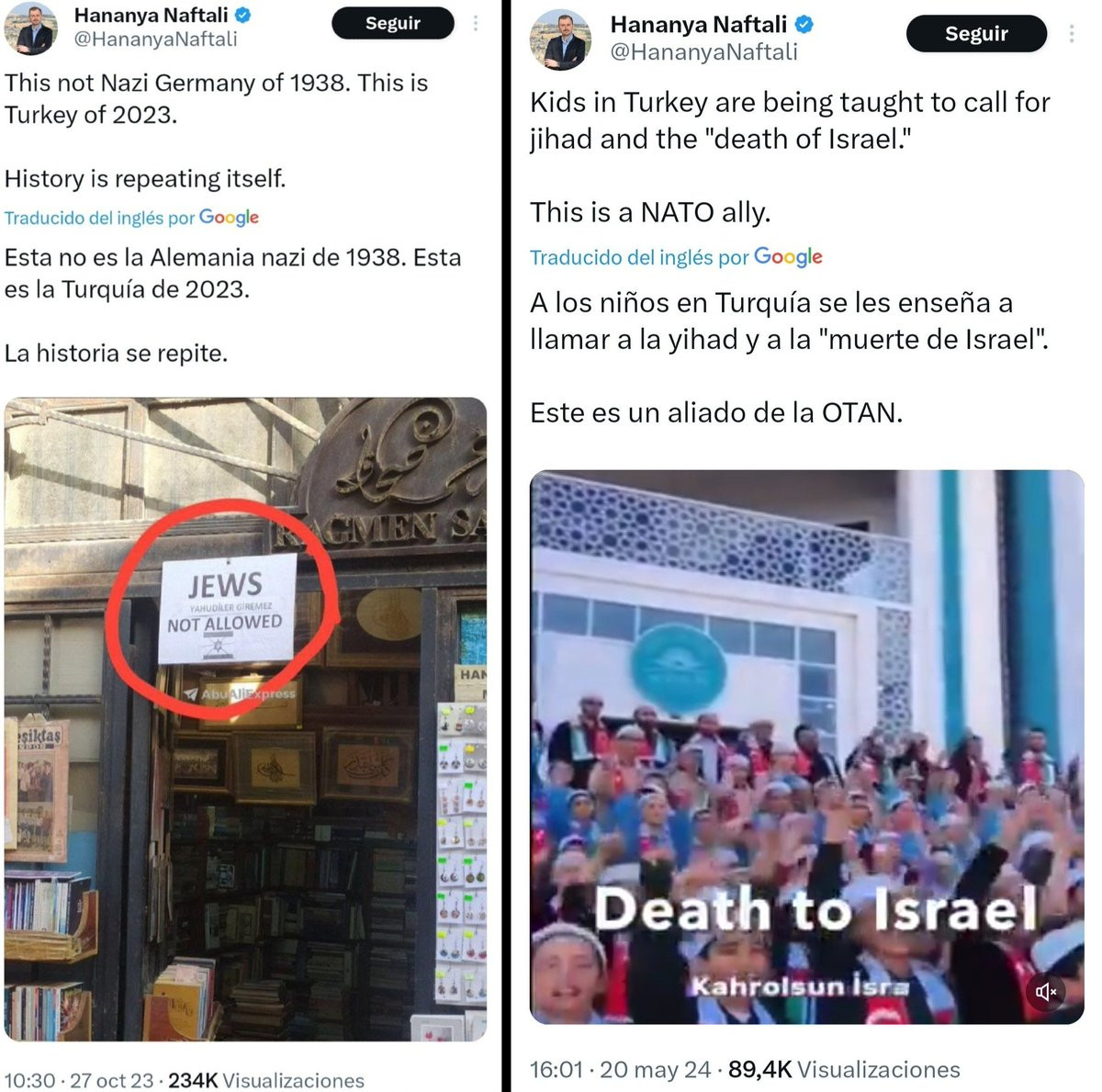Open Hananya Naftali avatar in left tweet
Image resolution: width=1102 pixels, height=1092 pixels.
click(30, 28)
